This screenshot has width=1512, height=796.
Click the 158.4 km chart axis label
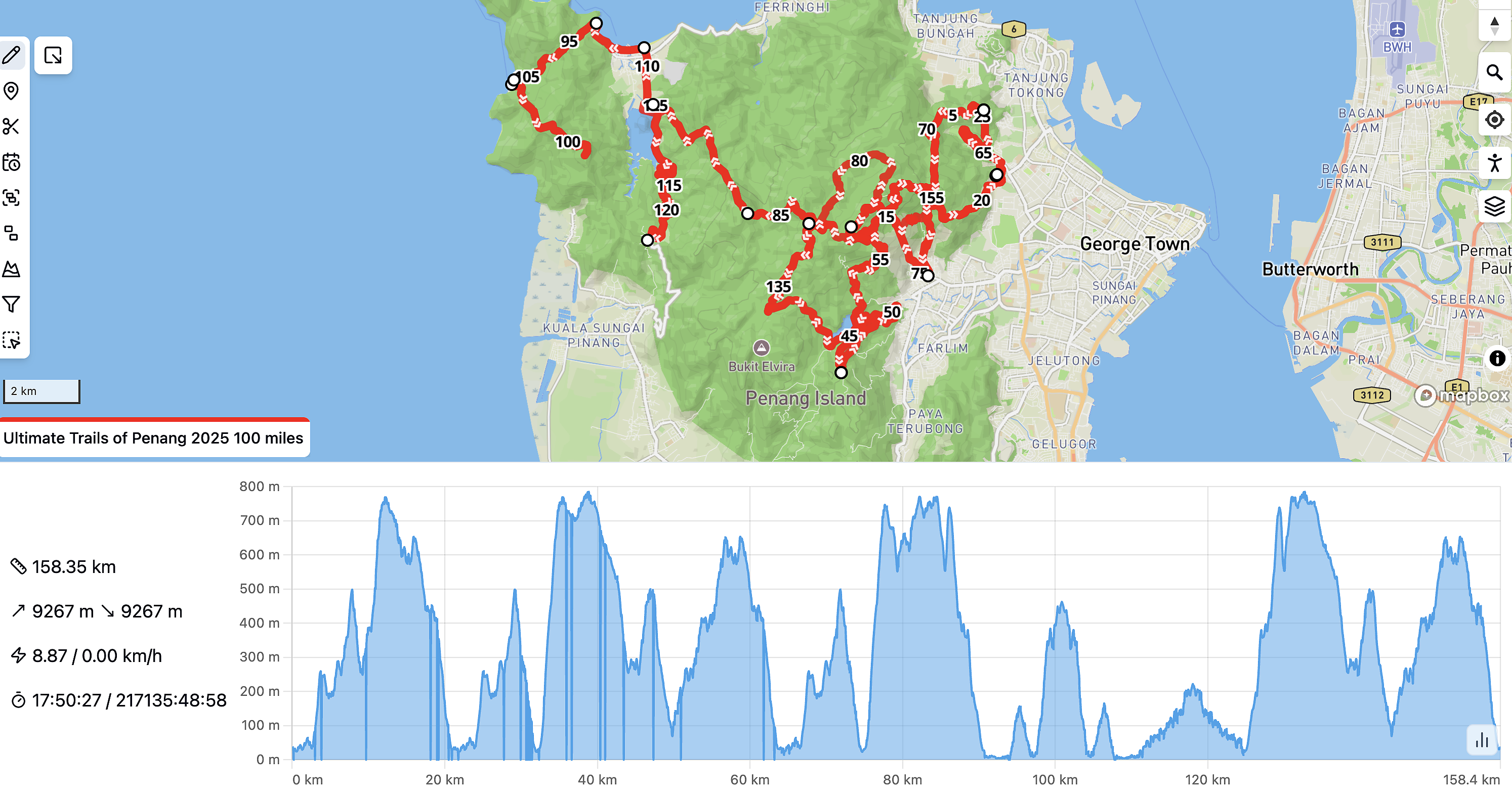(1472, 780)
